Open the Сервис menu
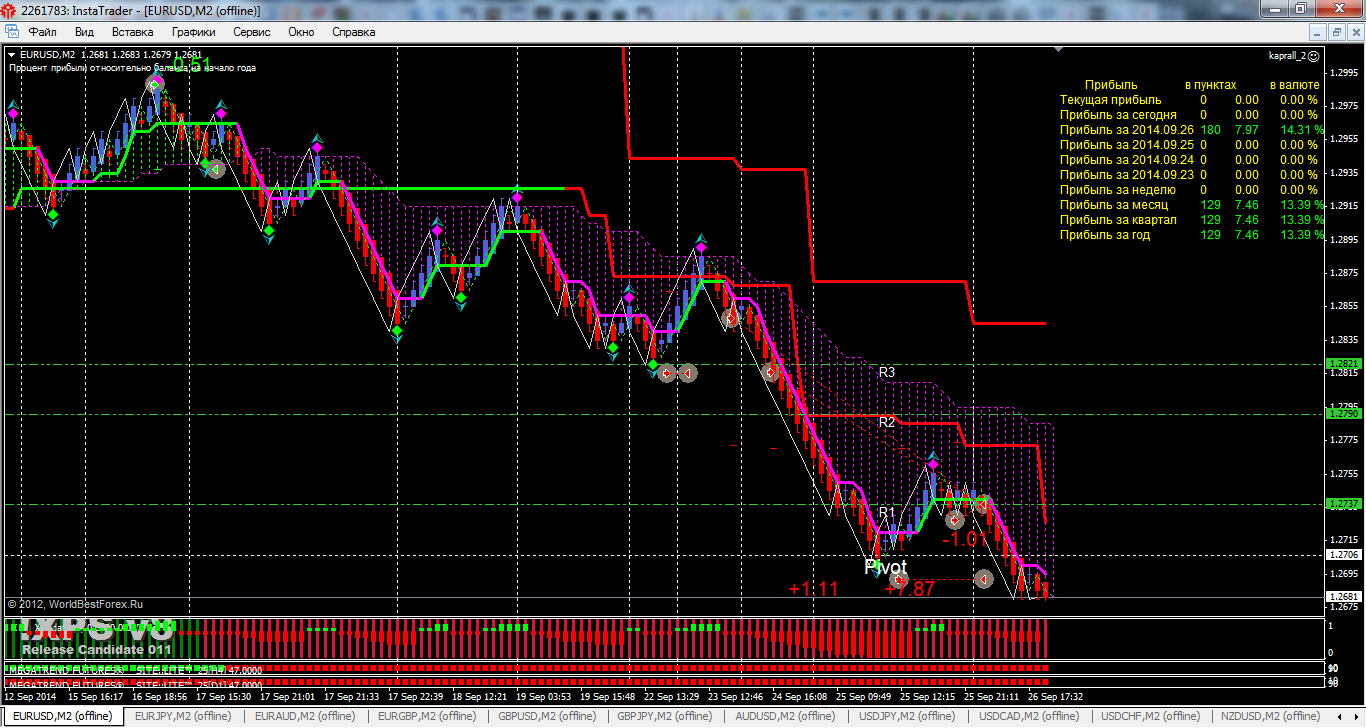The width and height of the screenshot is (1366, 728). coord(252,32)
